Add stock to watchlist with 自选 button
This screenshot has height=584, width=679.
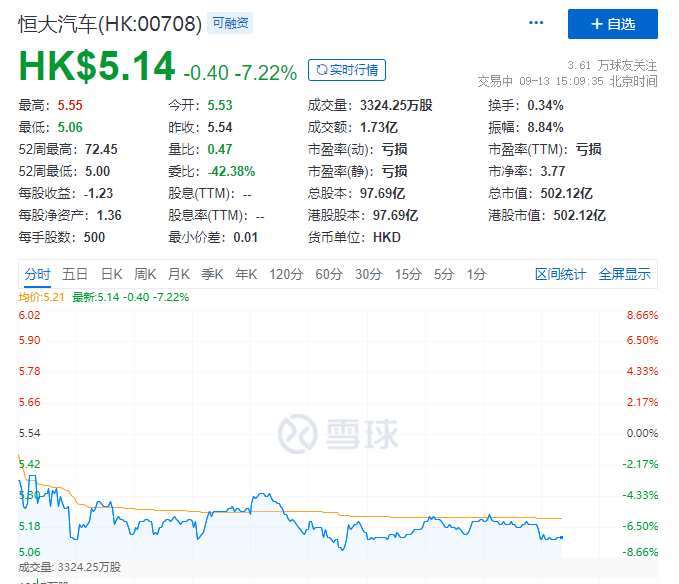[612, 23]
